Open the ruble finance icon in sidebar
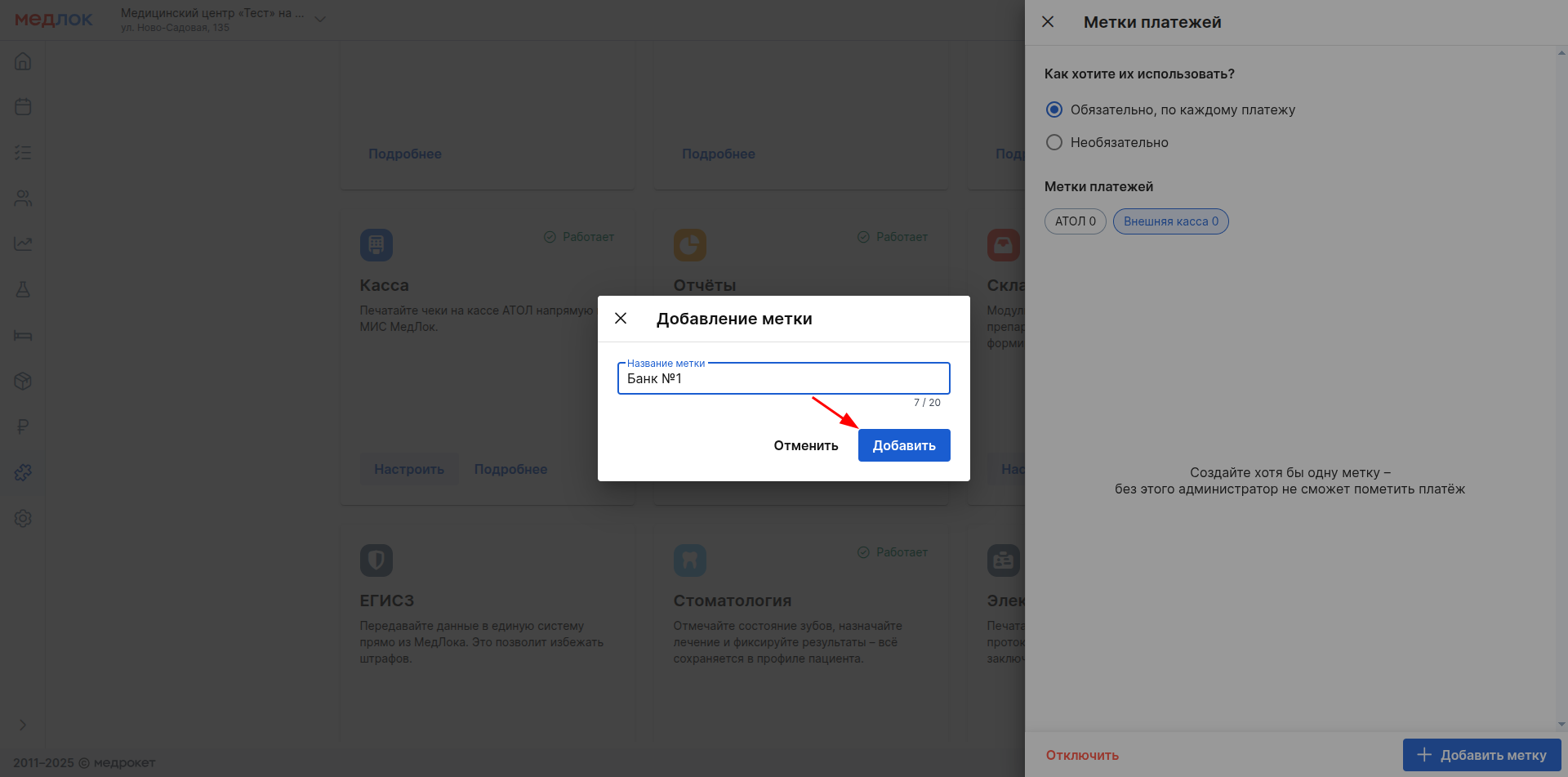Screen dimensions: 1568x777 (x=23, y=426)
